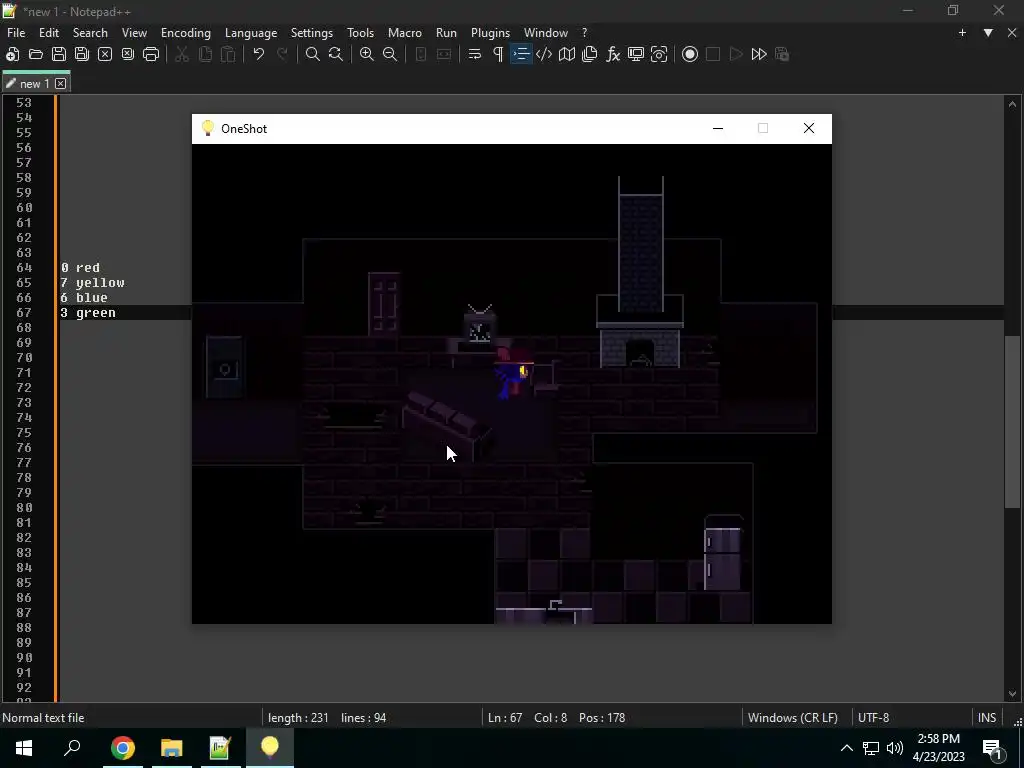
Task: Click the 'UTF-8' encoding status bar entry
Action: pyautogui.click(x=874, y=718)
